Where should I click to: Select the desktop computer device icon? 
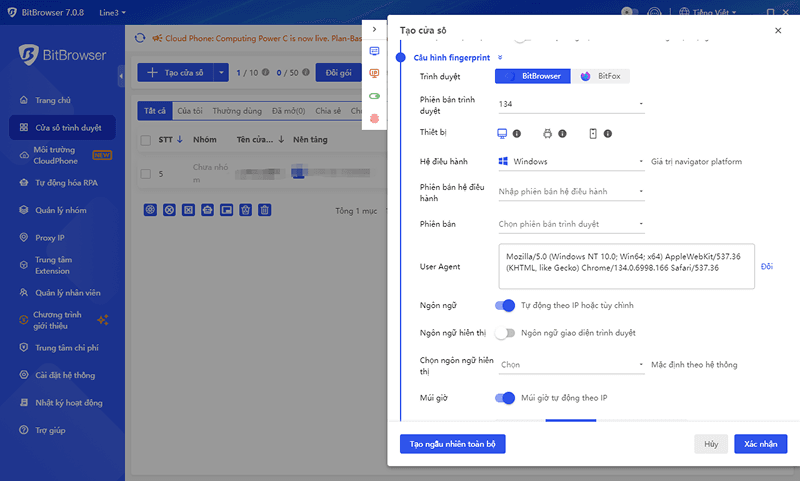coord(502,133)
